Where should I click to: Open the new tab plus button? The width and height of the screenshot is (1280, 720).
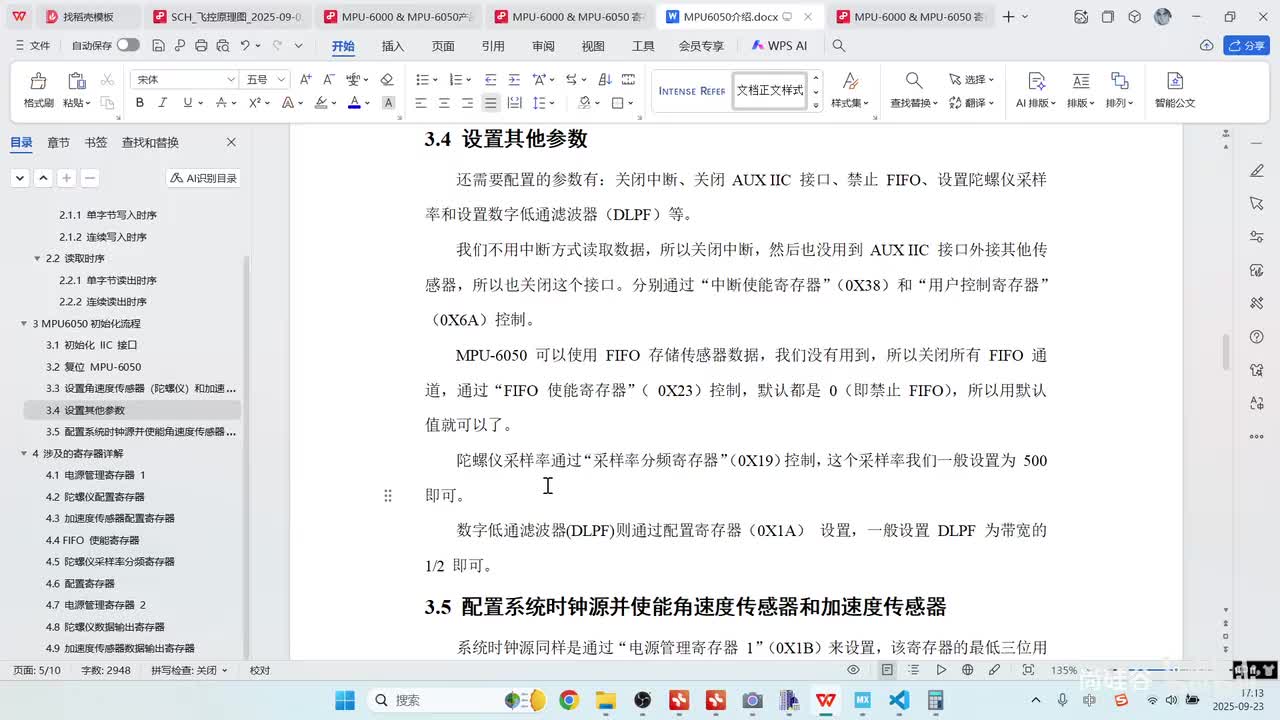click(1009, 17)
